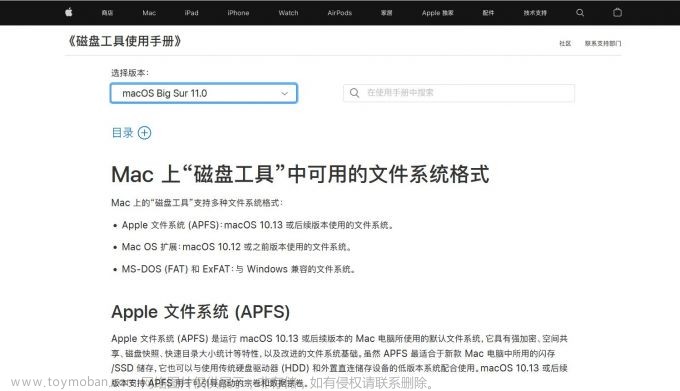Open the Apple 独家 navigation item
This screenshot has height=391, width=680.
[x=438, y=13]
